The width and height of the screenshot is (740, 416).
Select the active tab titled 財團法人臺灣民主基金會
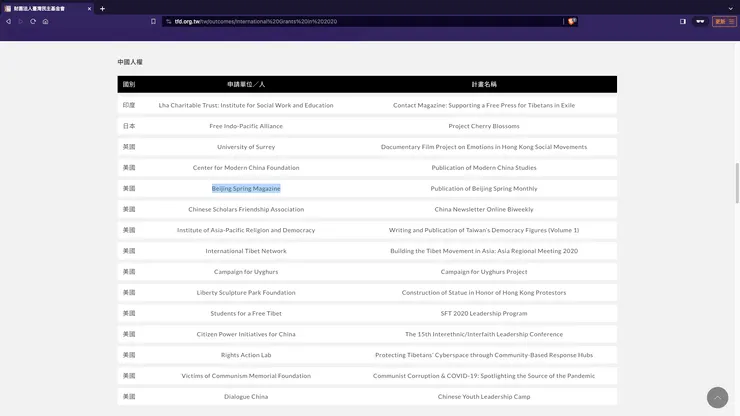pos(47,8)
